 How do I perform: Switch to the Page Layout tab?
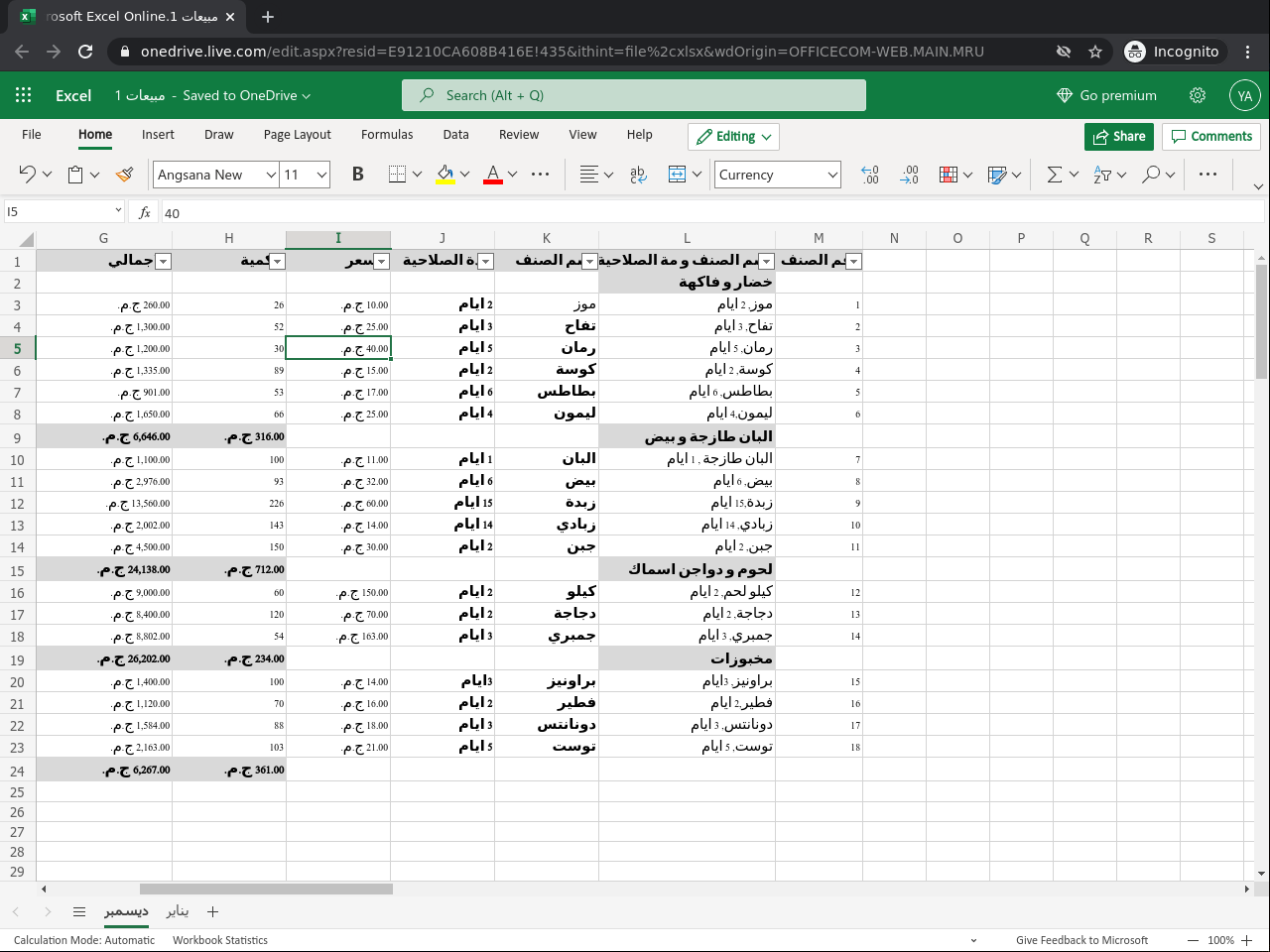pyautogui.click(x=298, y=135)
